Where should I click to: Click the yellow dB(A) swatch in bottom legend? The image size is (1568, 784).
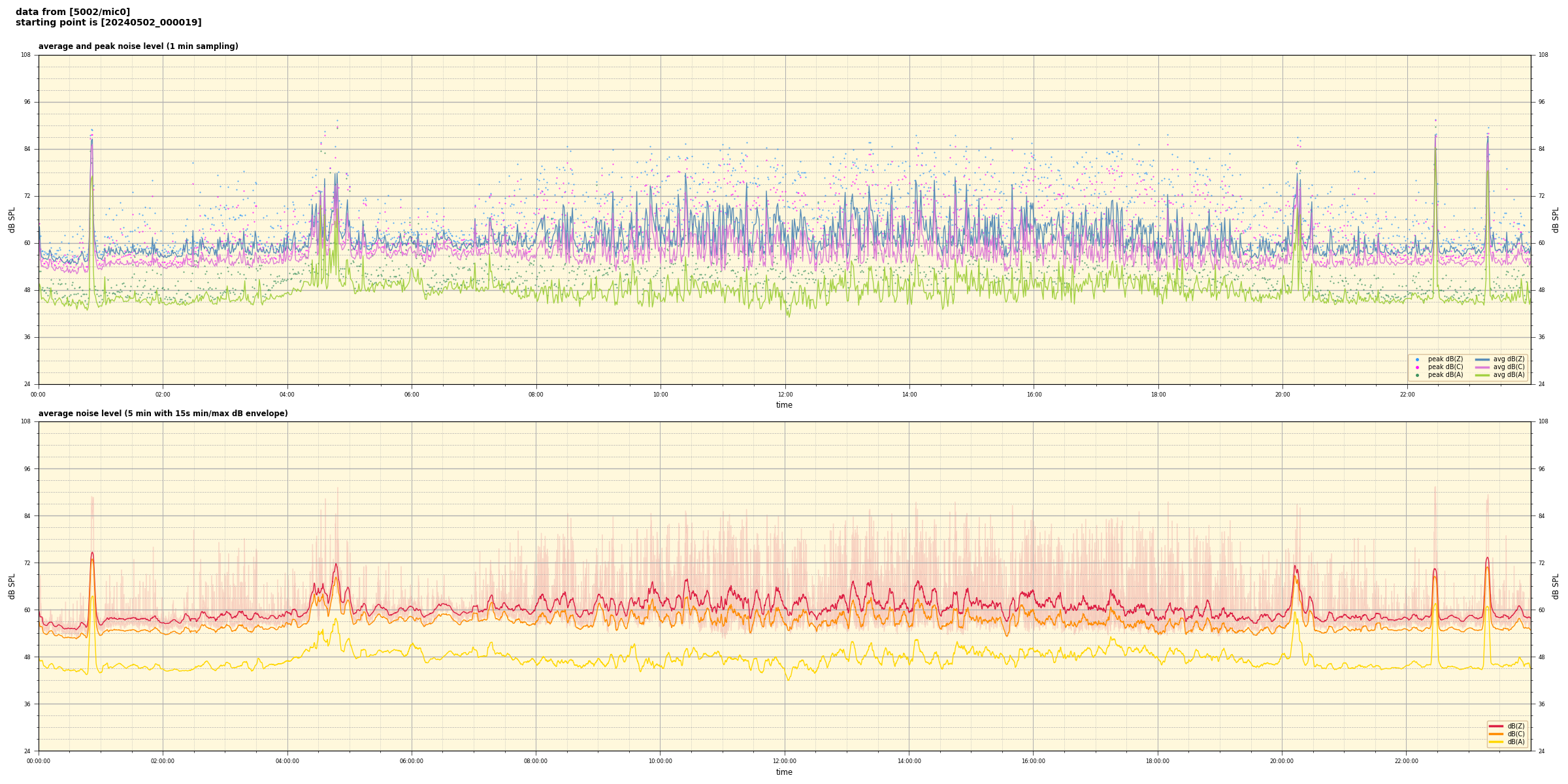pyautogui.click(x=1495, y=742)
